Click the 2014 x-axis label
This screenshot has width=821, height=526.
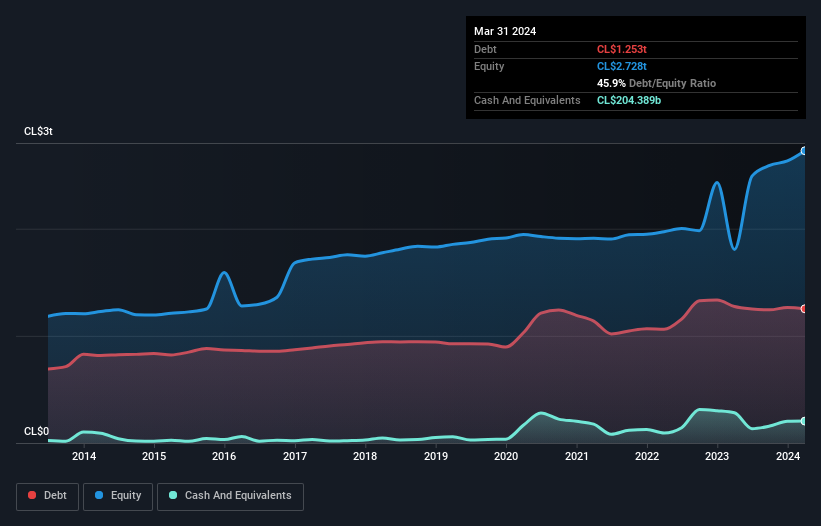pyautogui.click(x=84, y=456)
